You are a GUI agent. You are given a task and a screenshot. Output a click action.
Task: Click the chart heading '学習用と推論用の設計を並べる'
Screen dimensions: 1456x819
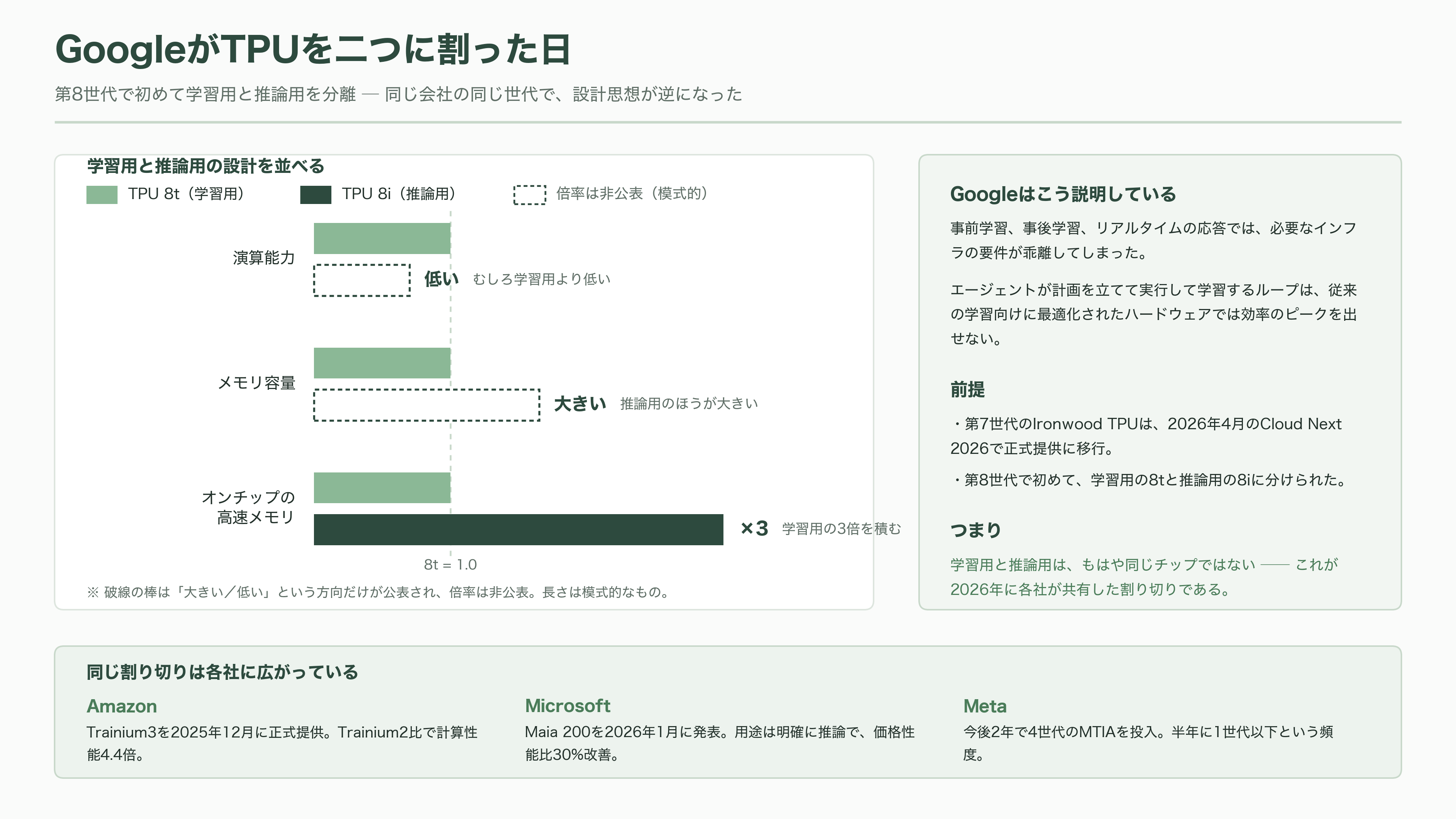206,166
